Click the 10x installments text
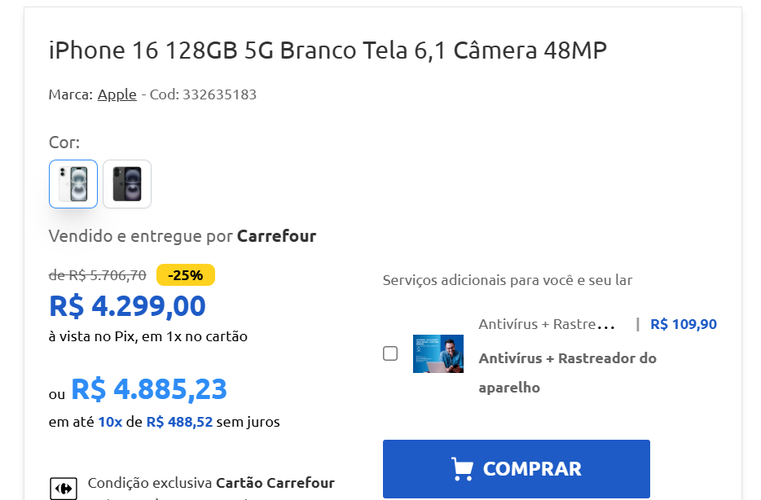 click(110, 422)
